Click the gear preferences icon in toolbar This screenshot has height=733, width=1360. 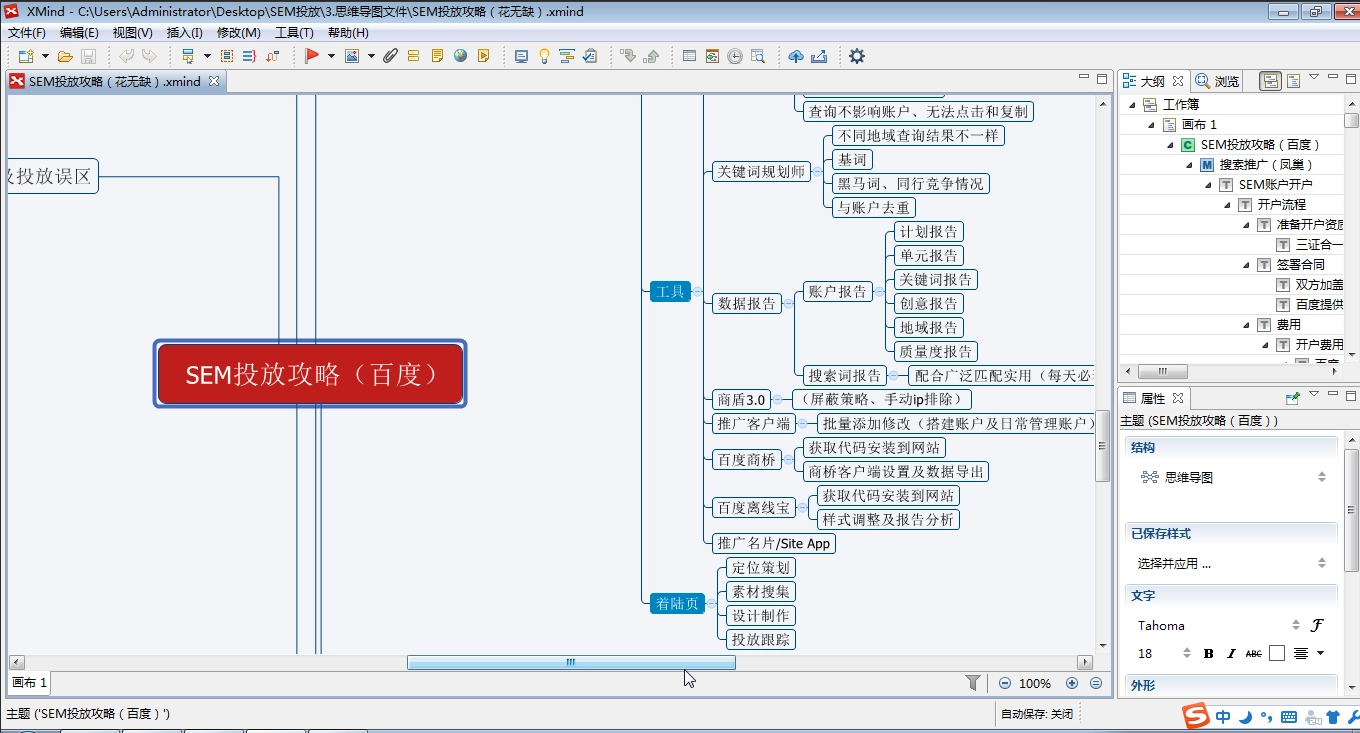[x=857, y=56]
